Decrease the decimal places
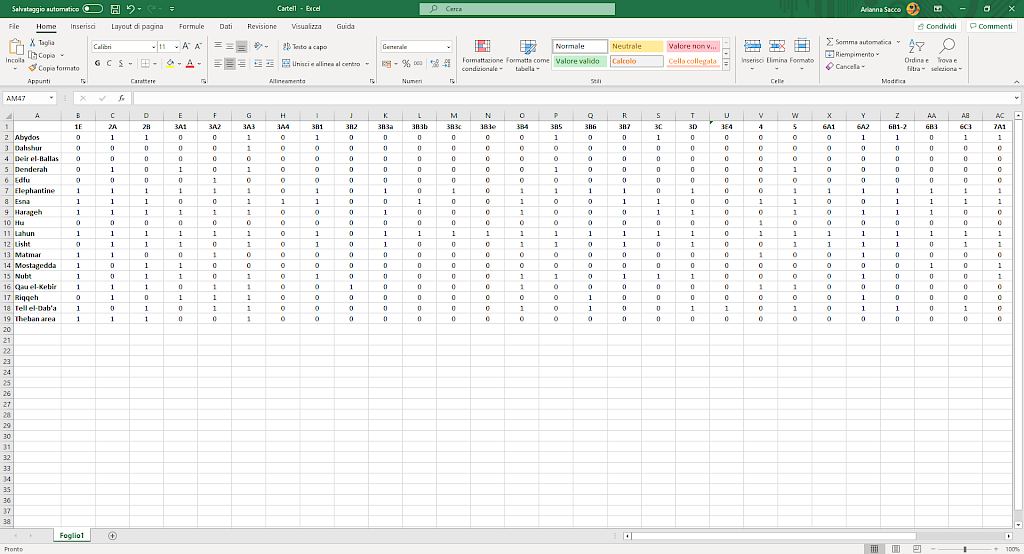The image size is (1024, 554). click(447, 63)
